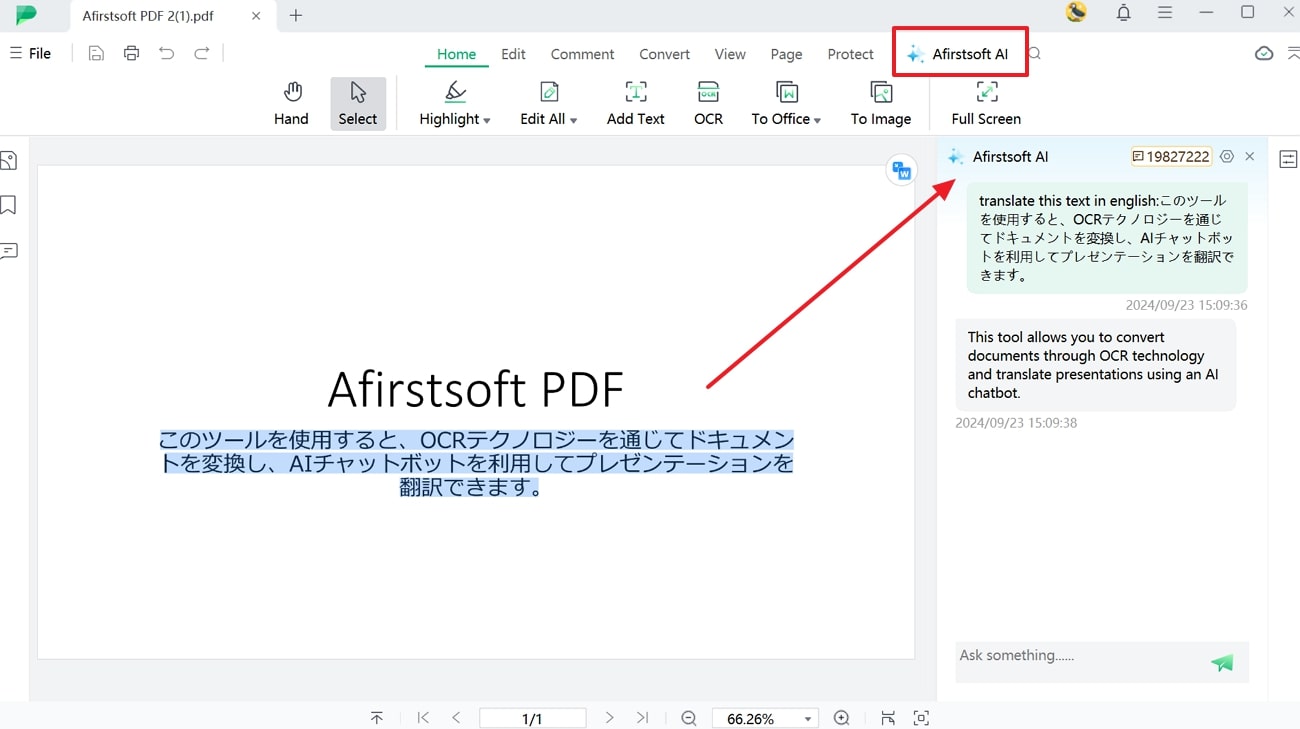1300x729 pixels.
Task: Expand the To Office dropdown arrow
Action: [x=817, y=120]
